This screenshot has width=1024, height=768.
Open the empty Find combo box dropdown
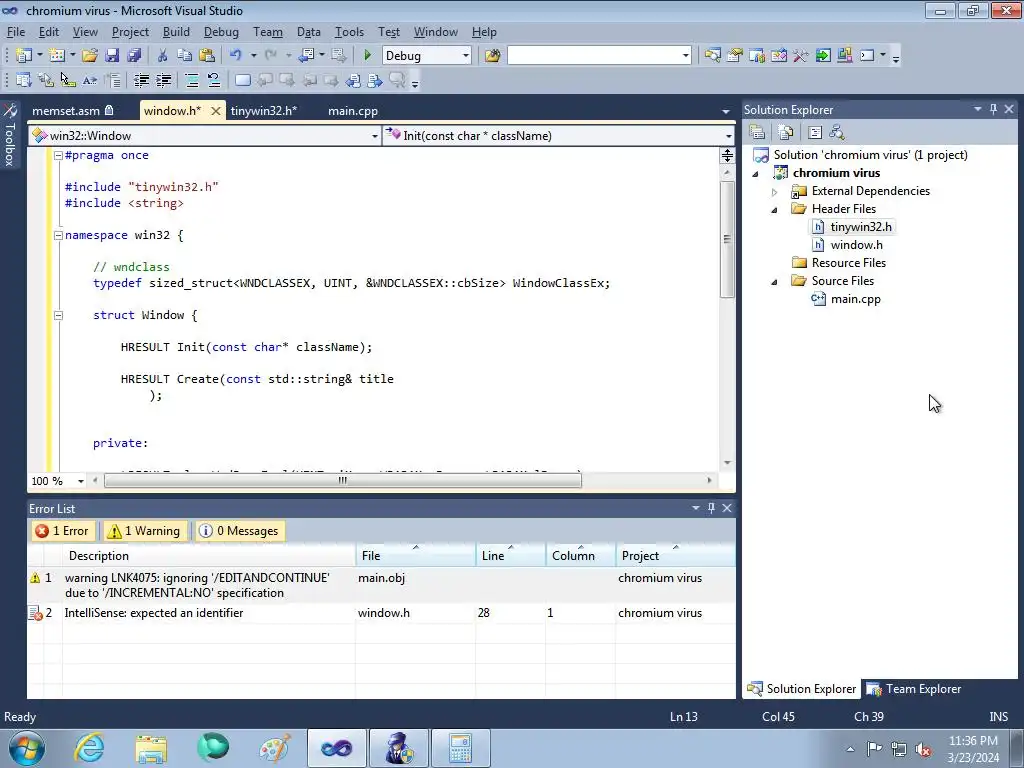click(685, 56)
